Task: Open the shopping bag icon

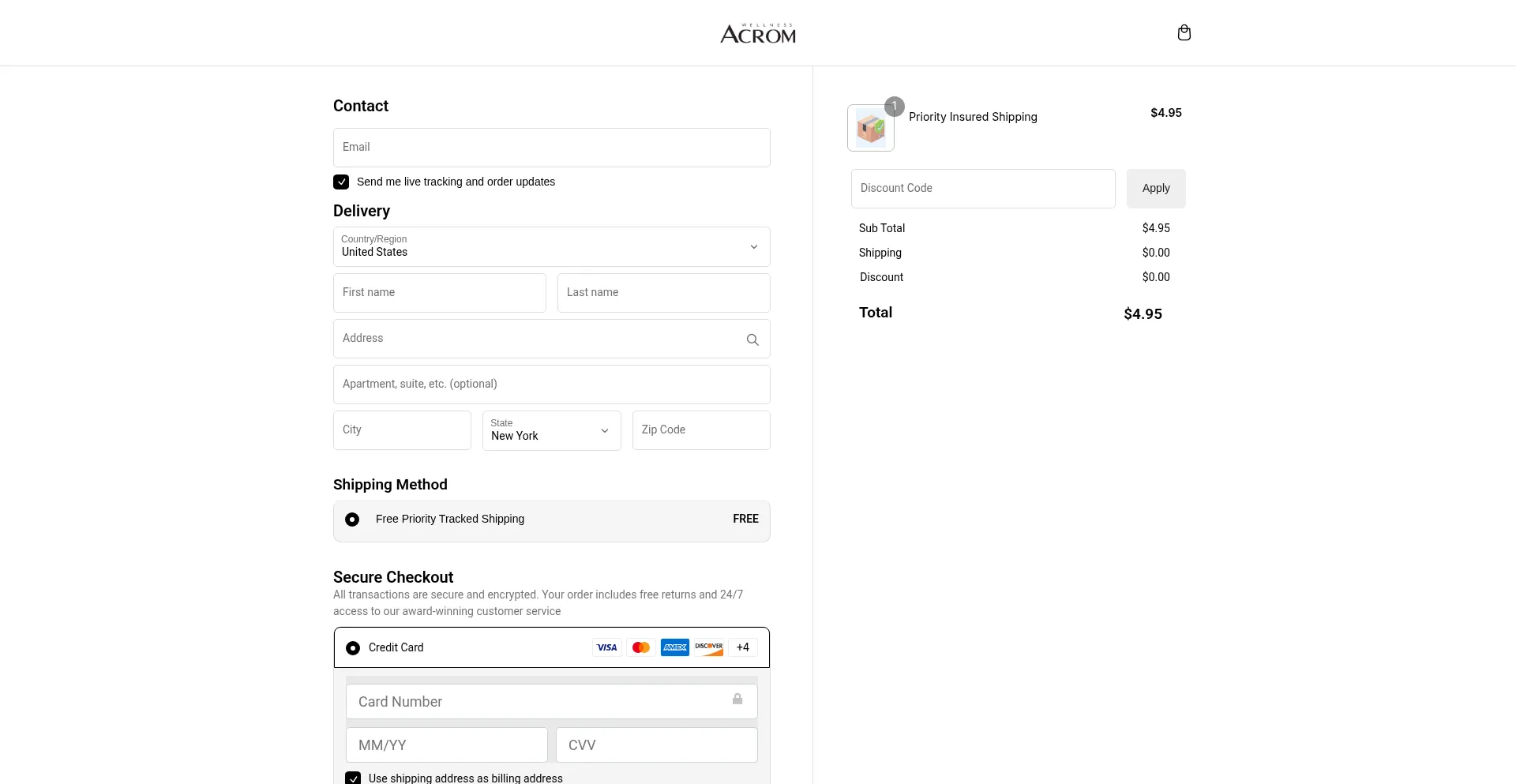Action: point(1184,32)
